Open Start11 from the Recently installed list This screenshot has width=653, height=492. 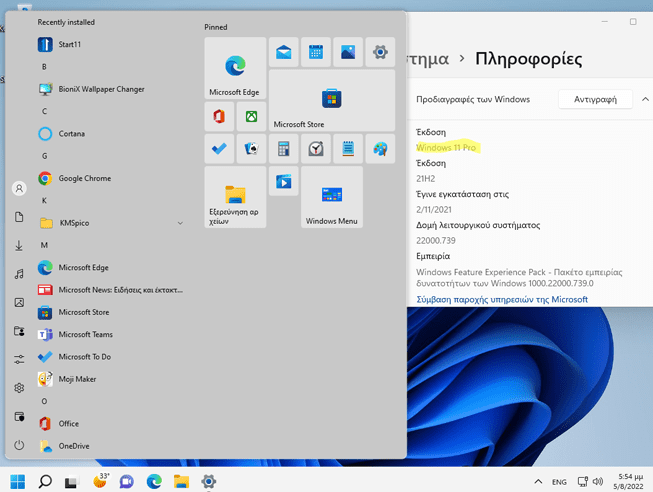[110, 44]
